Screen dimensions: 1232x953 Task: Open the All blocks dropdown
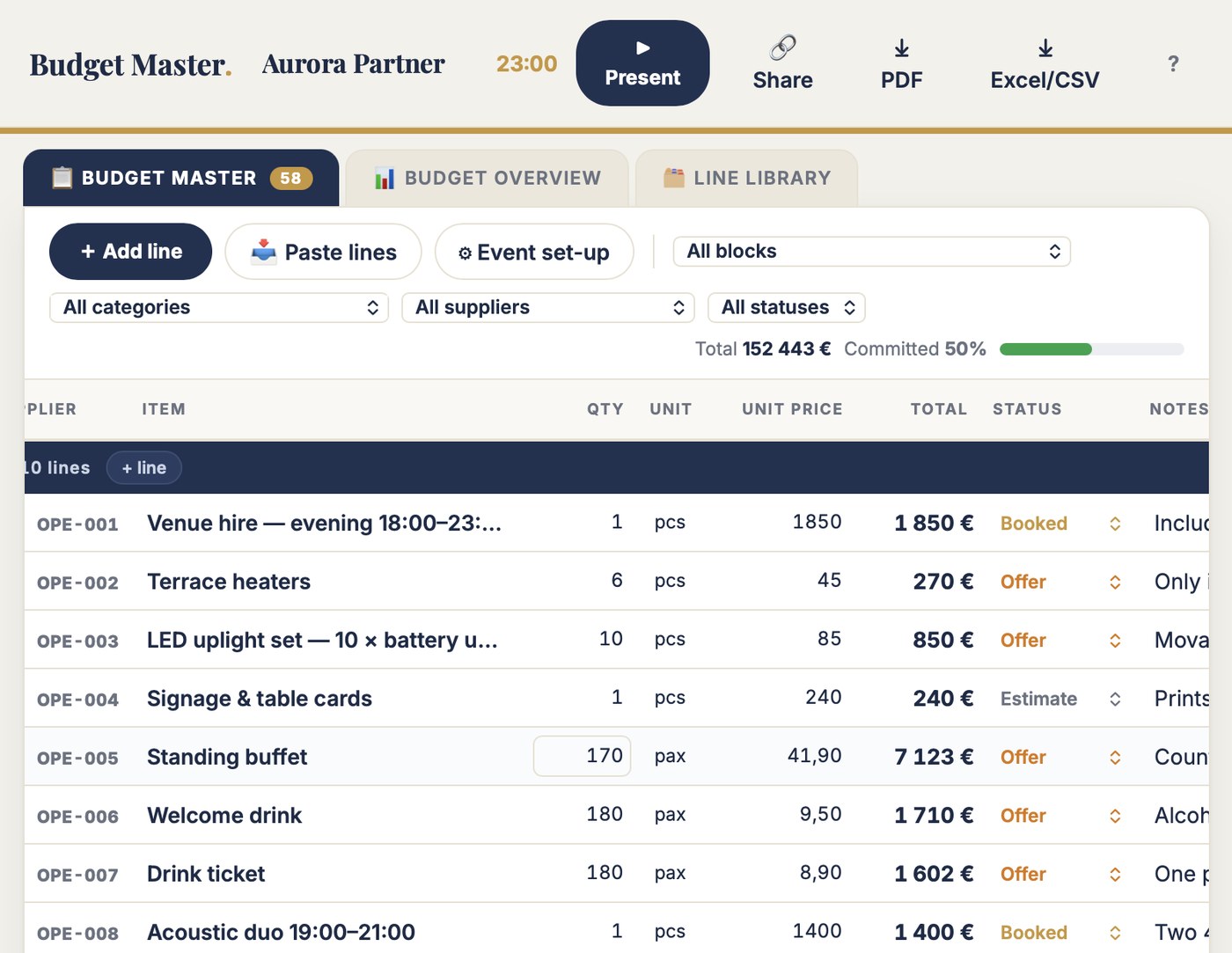click(872, 252)
